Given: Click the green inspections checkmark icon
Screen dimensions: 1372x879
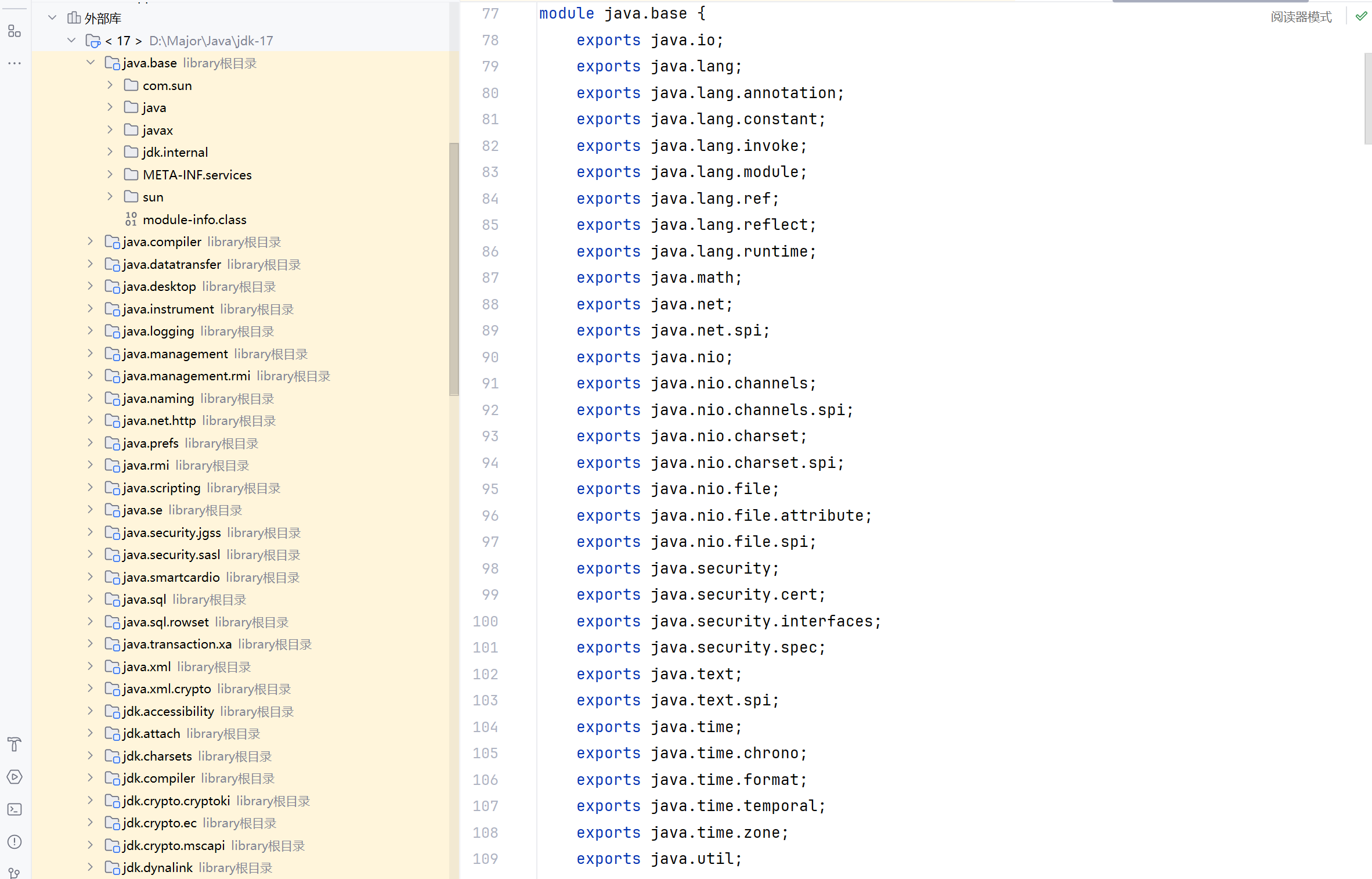Looking at the screenshot, I should coord(1360,17).
